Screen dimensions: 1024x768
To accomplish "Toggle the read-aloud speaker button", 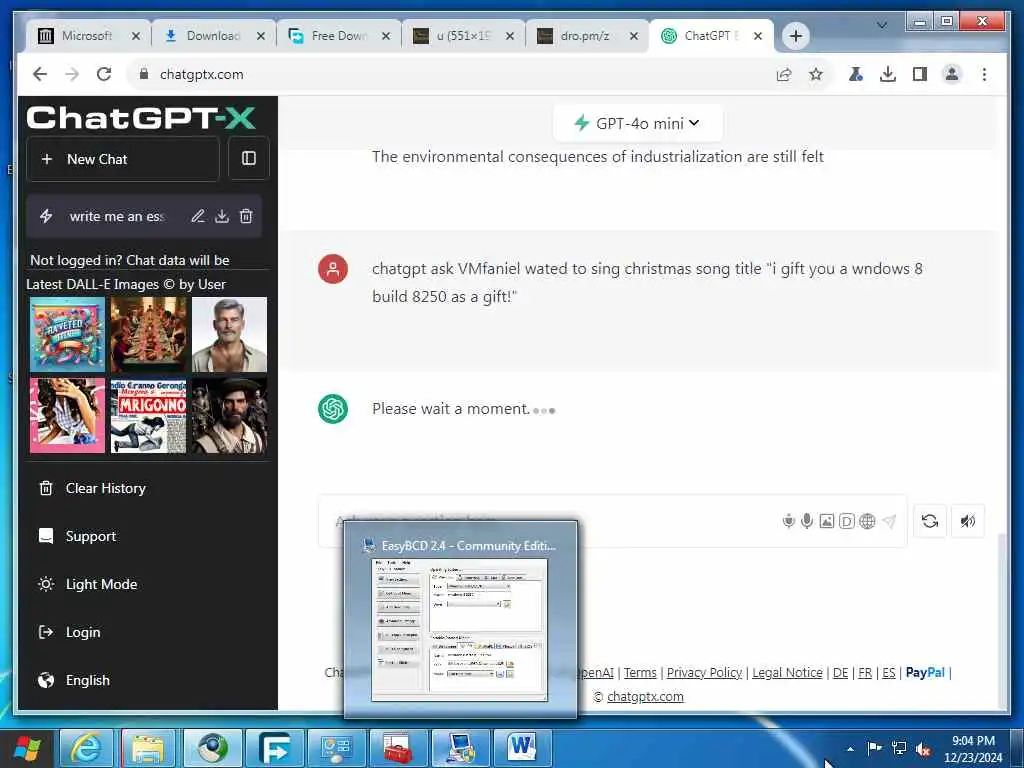I will point(968,521).
